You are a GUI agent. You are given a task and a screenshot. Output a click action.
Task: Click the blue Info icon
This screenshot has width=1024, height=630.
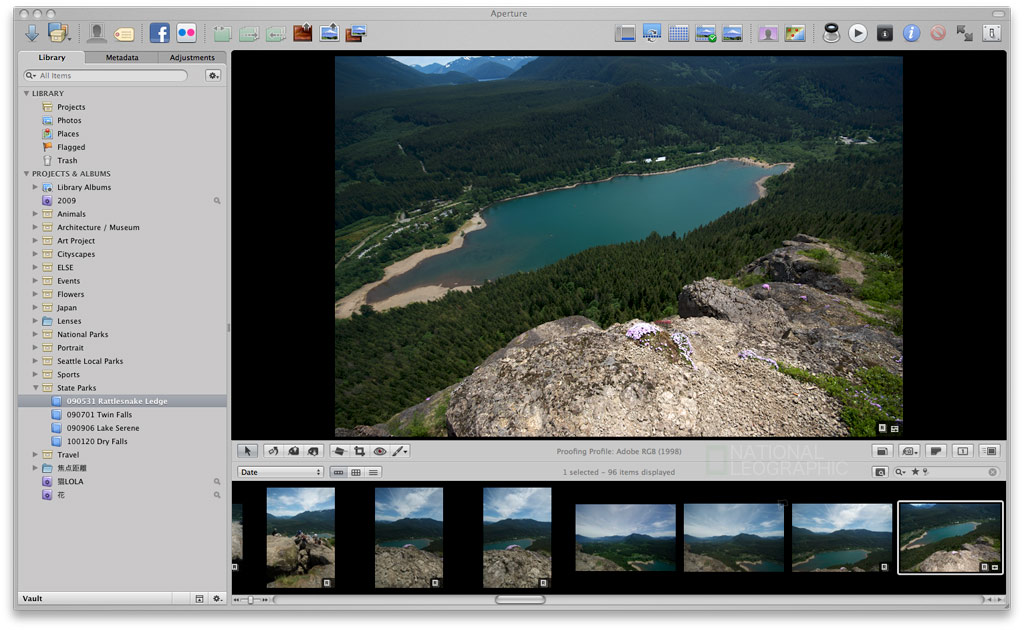coord(911,33)
